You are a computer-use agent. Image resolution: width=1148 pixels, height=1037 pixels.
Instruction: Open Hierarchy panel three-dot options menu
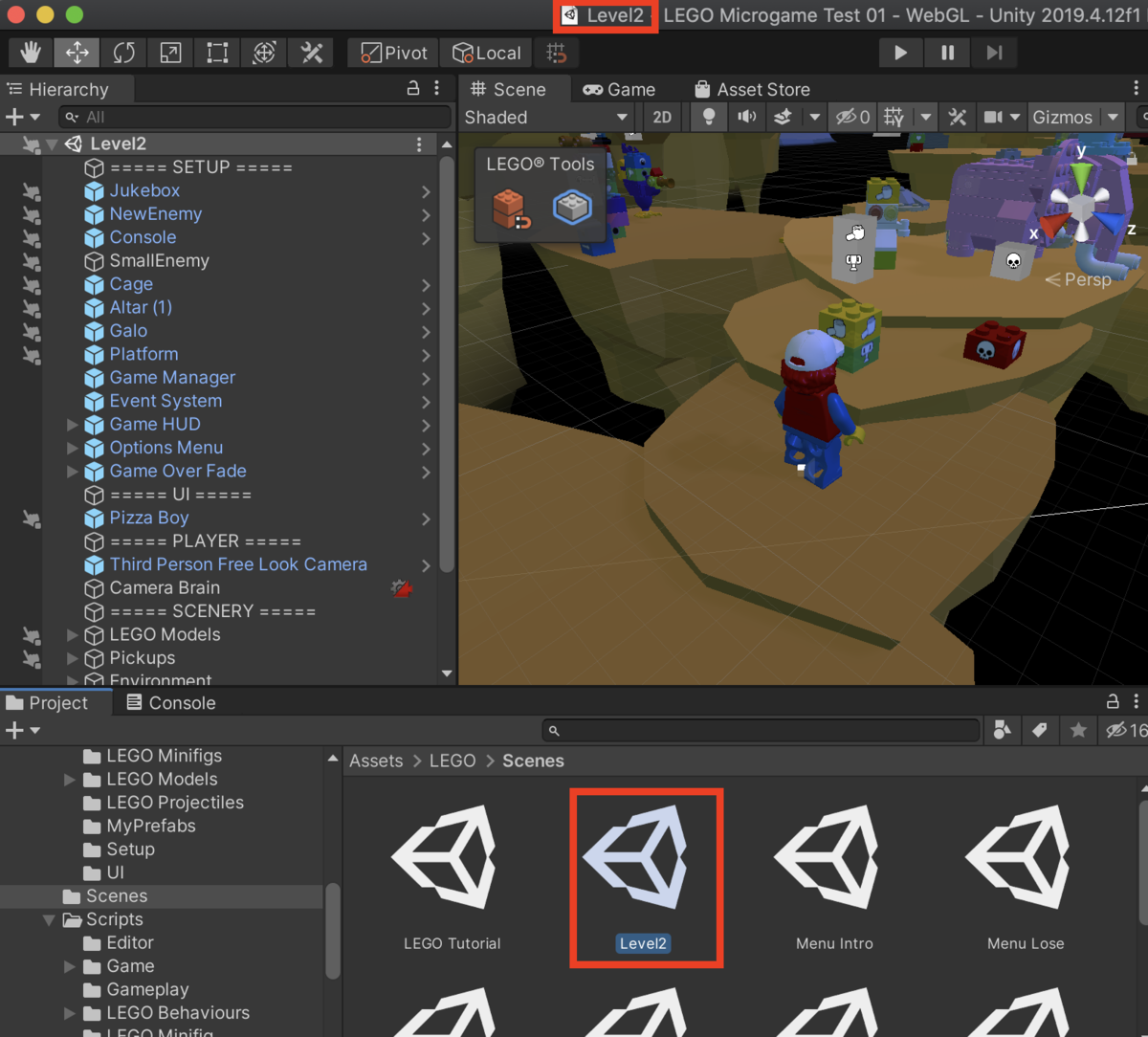pyautogui.click(x=437, y=89)
